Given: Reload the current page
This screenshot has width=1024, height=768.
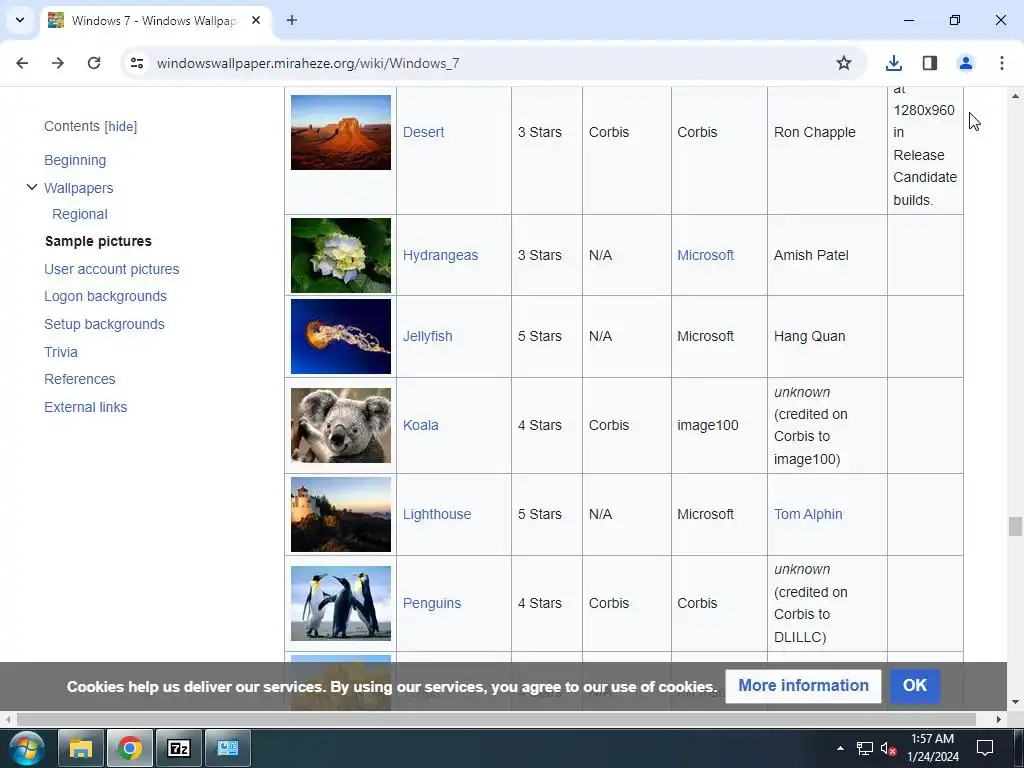Looking at the screenshot, I should click(x=94, y=63).
